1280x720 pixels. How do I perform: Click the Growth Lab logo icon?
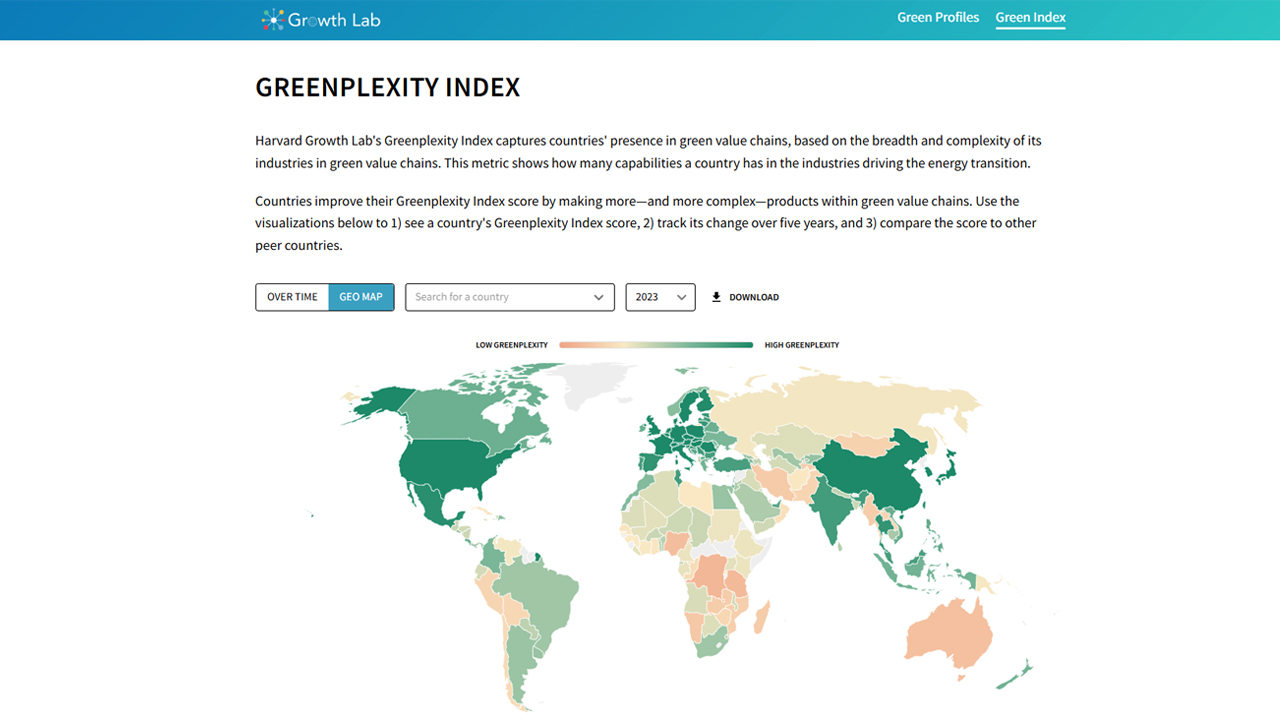(272, 19)
